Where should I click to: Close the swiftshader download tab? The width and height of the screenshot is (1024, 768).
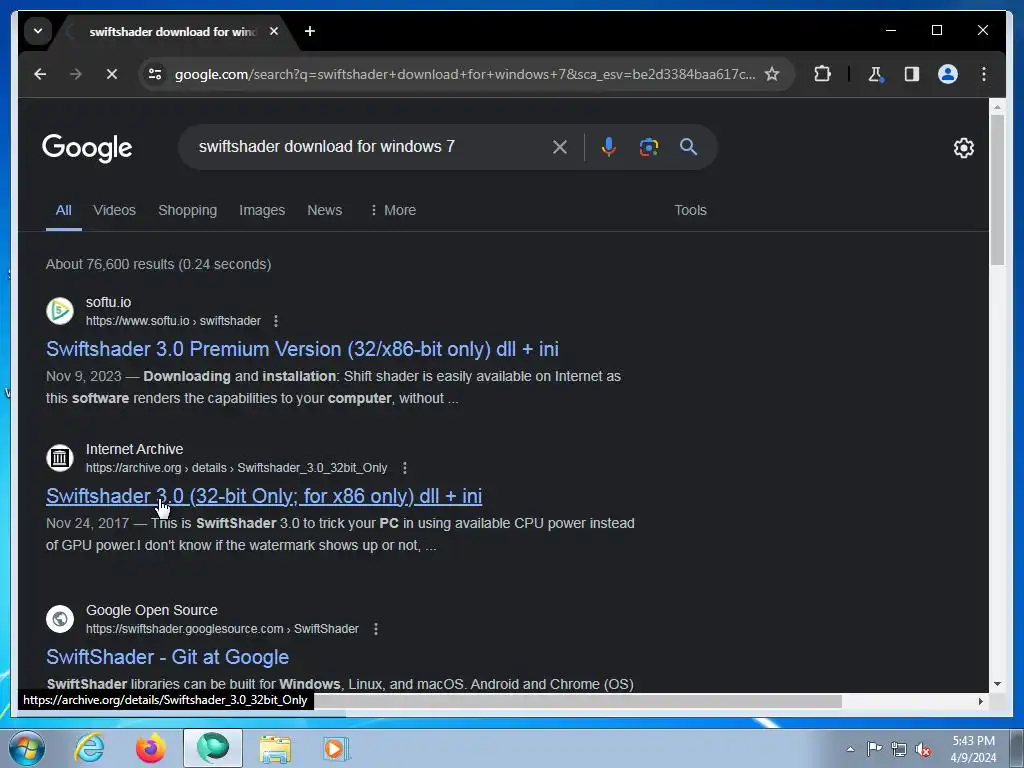[x=274, y=31]
